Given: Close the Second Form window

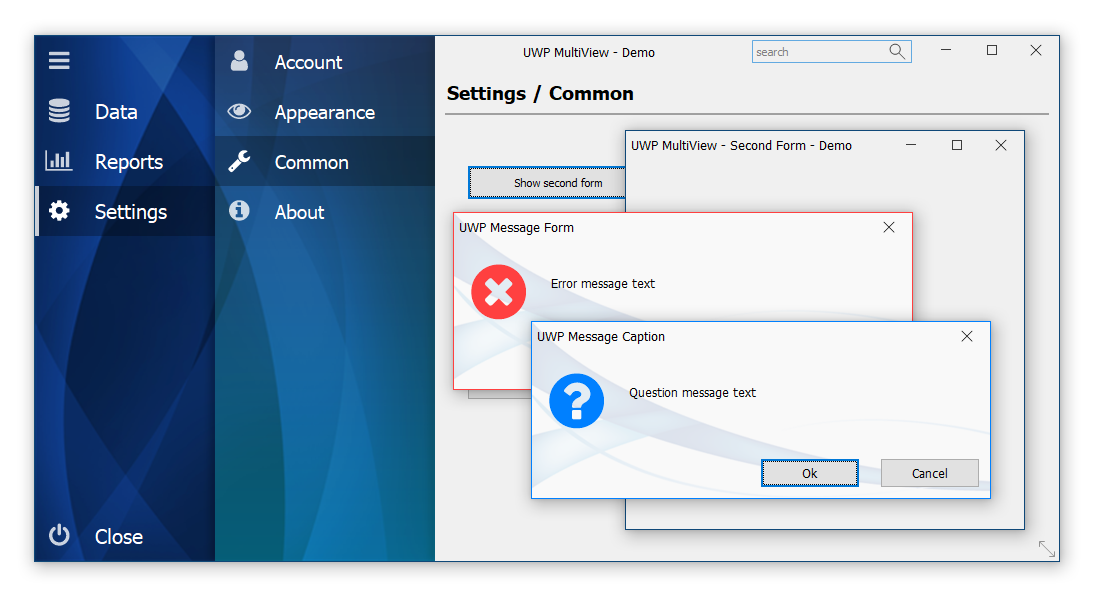Looking at the screenshot, I should click(1001, 145).
